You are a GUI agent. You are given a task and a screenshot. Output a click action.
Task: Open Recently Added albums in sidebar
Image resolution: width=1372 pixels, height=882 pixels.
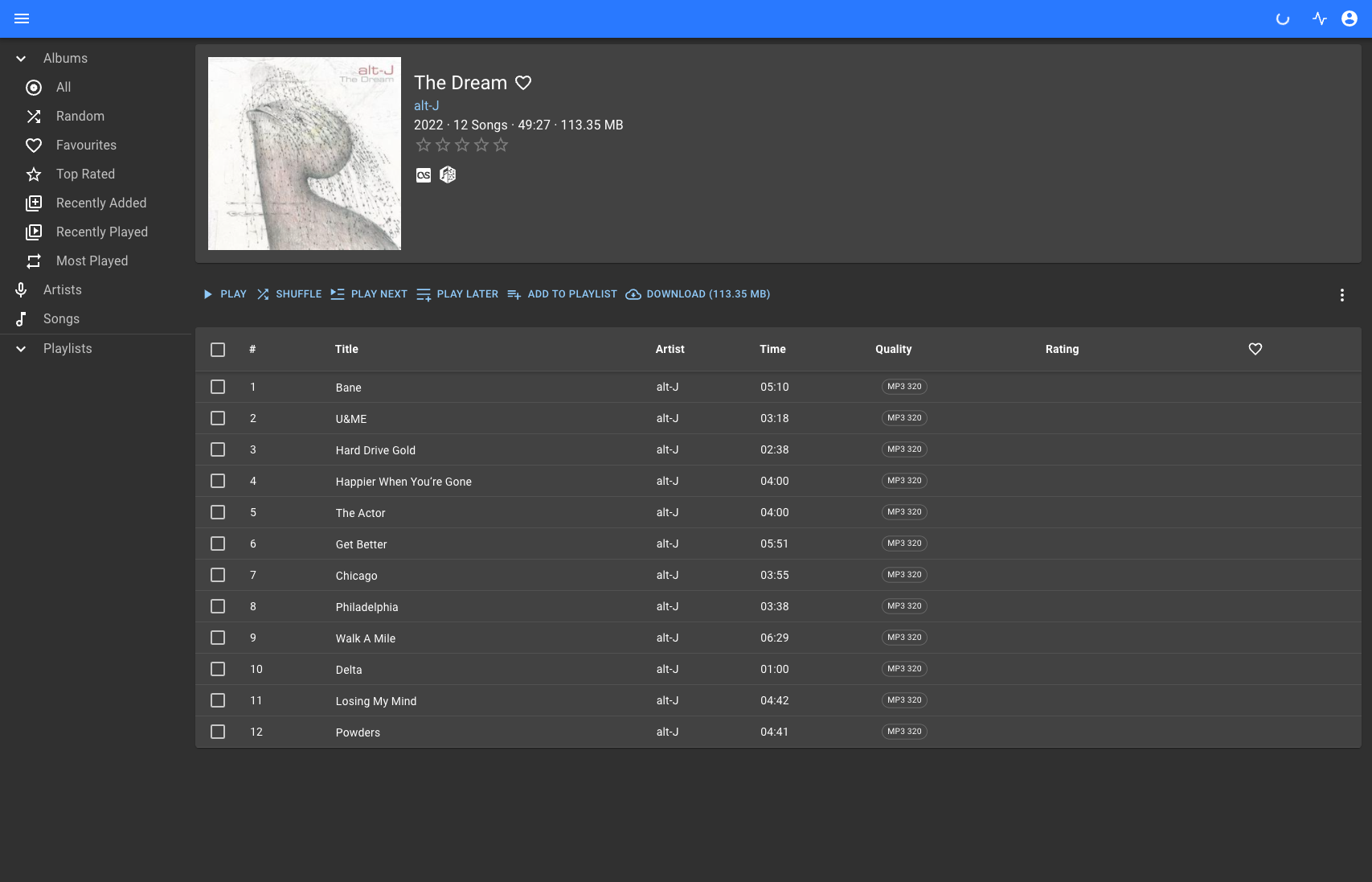pos(96,203)
